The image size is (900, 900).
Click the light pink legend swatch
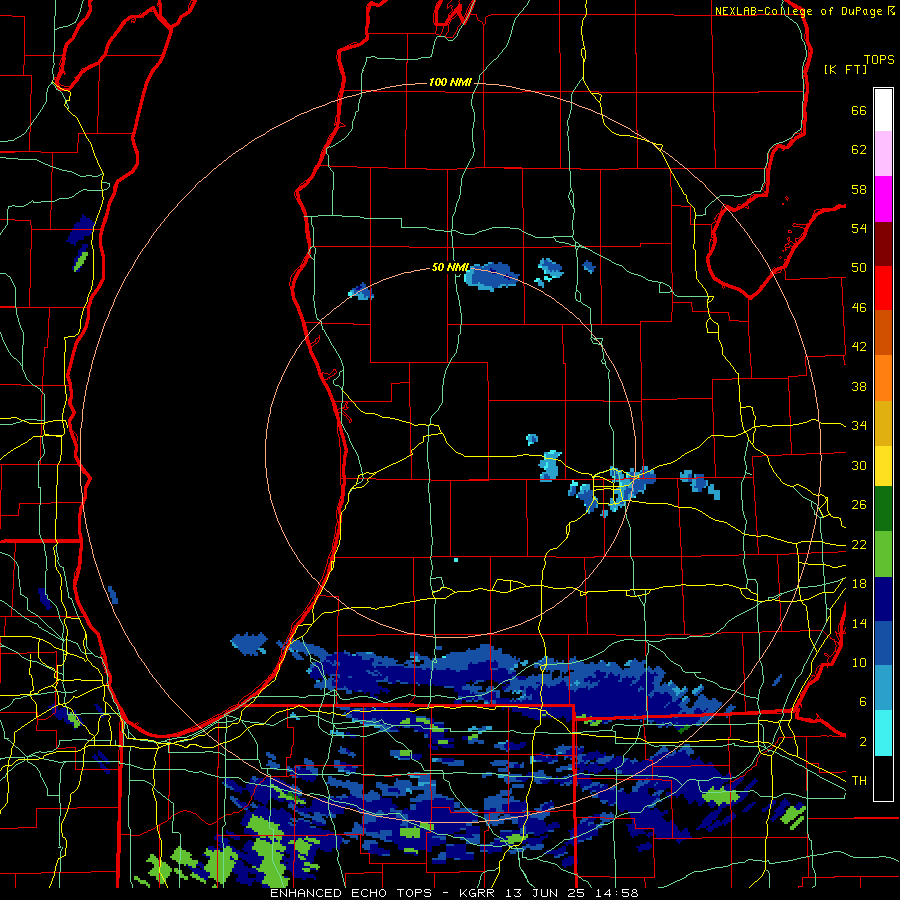(x=883, y=153)
